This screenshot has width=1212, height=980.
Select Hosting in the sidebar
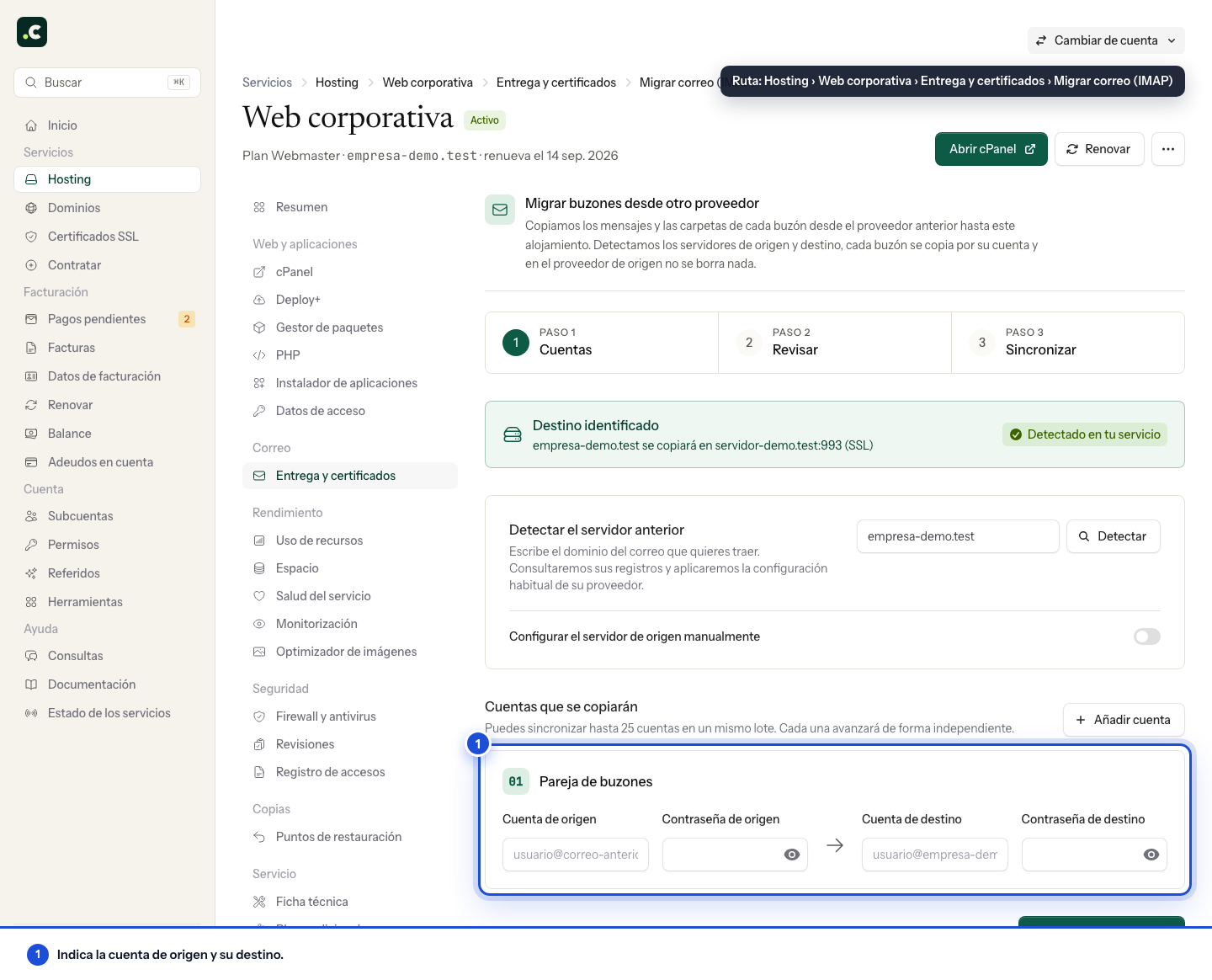107,179
